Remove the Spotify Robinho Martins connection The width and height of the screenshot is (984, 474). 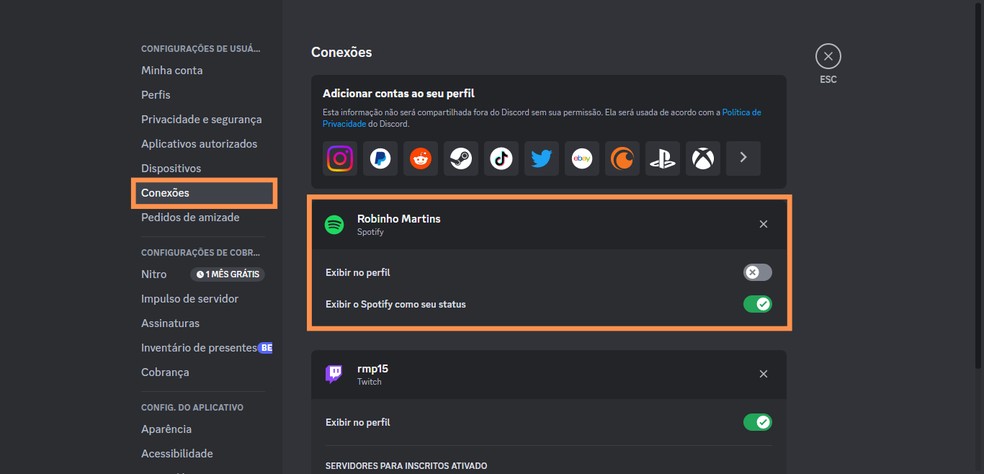tap(763, 224)
